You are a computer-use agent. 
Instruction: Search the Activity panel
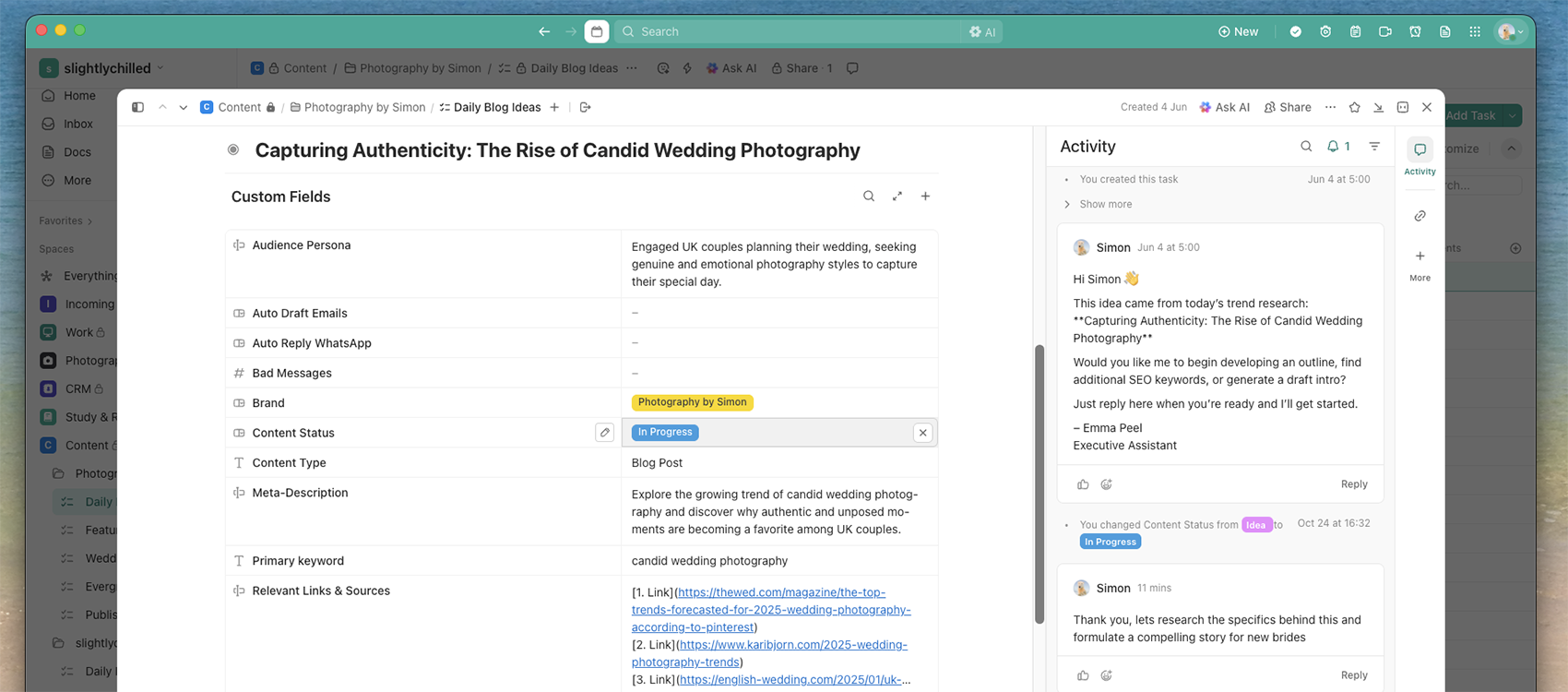[x=1306, y=147]
